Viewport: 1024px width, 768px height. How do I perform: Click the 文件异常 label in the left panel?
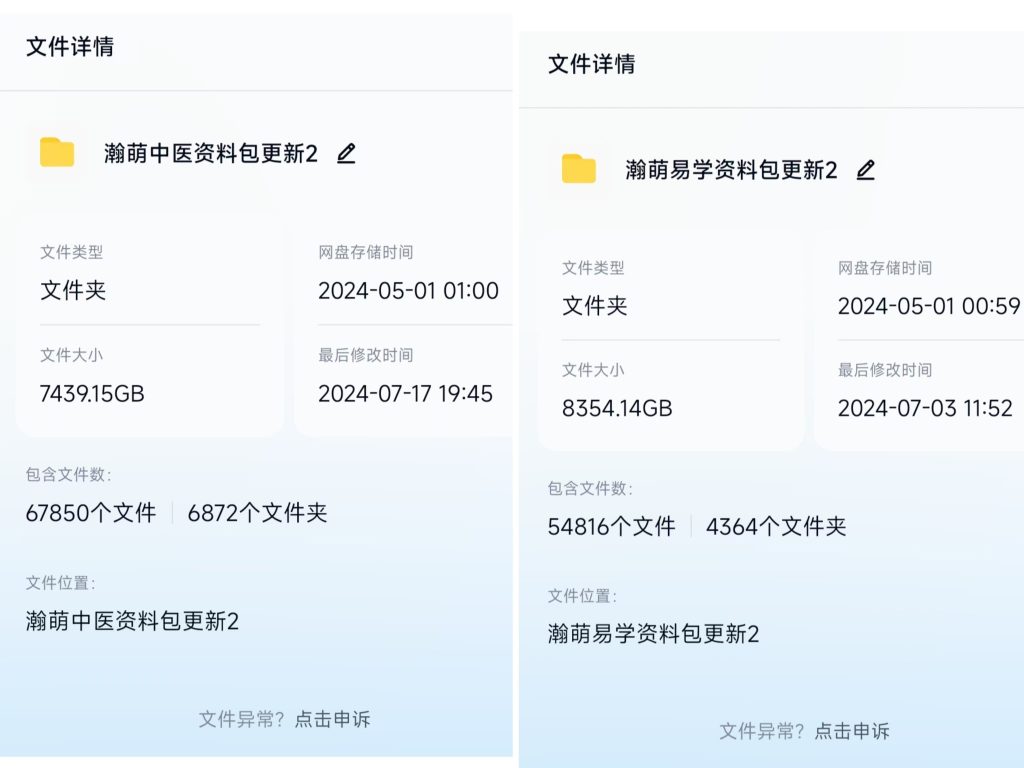point(236,719)
